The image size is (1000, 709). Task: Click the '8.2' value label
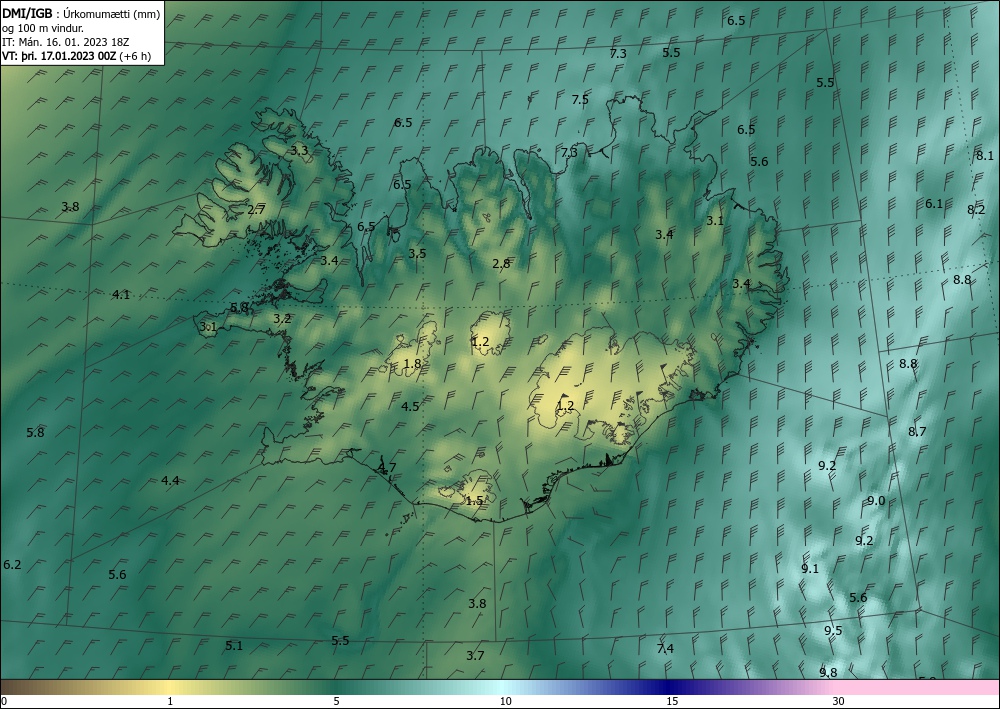point(976,210)
